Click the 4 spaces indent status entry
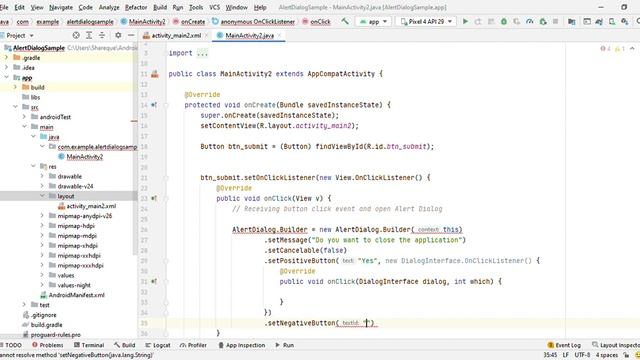Screen dimensions: 640x360 tap(607, 355)
